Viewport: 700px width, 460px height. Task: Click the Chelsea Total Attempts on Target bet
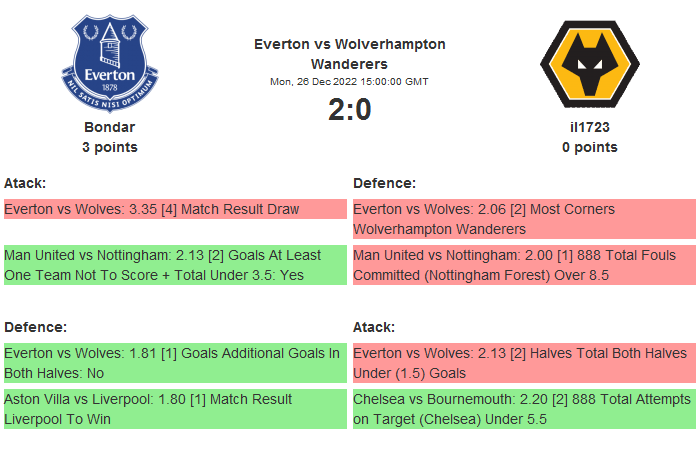[x=524, y=409]
